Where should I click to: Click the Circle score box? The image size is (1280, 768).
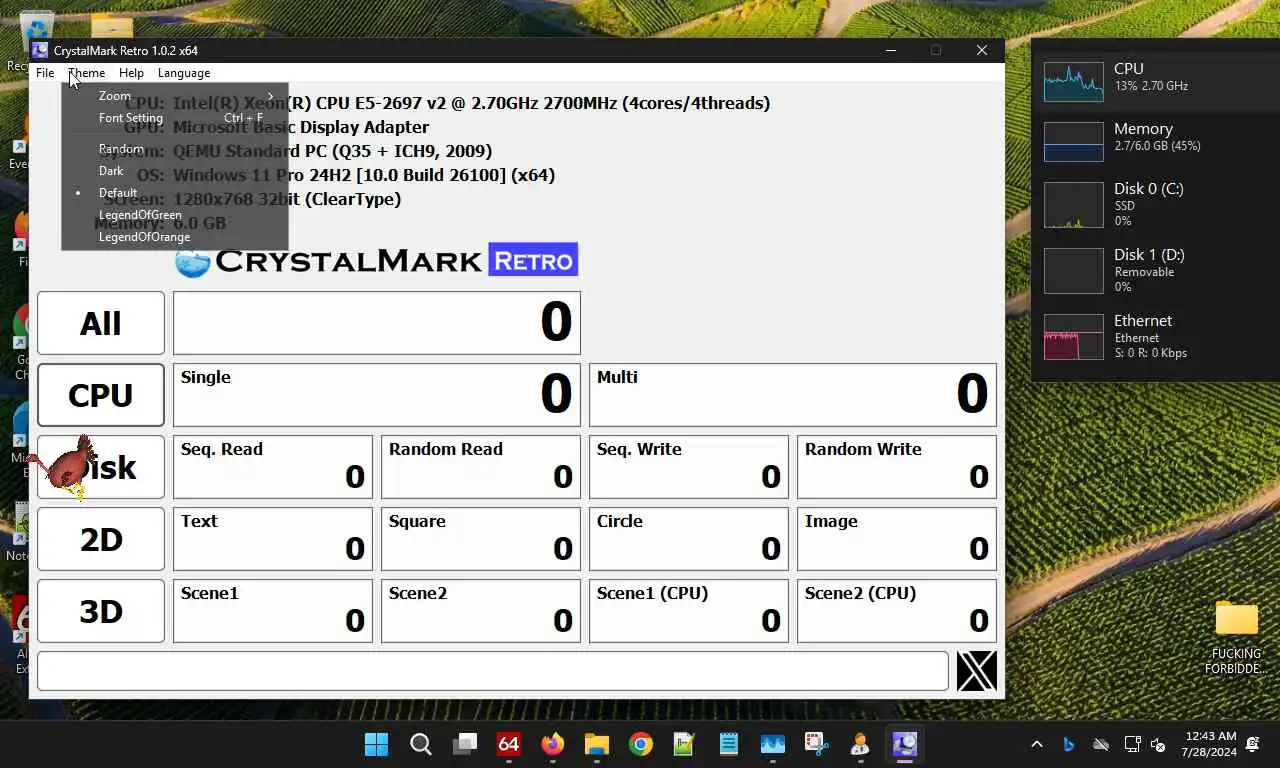point(689,539)
